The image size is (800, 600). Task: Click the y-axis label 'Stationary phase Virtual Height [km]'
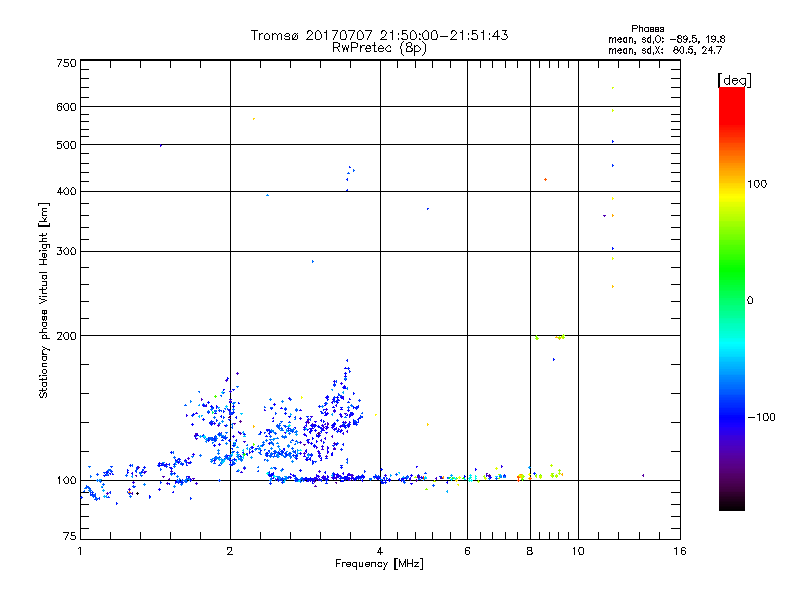pyautogui.click(x=43, y=301)
